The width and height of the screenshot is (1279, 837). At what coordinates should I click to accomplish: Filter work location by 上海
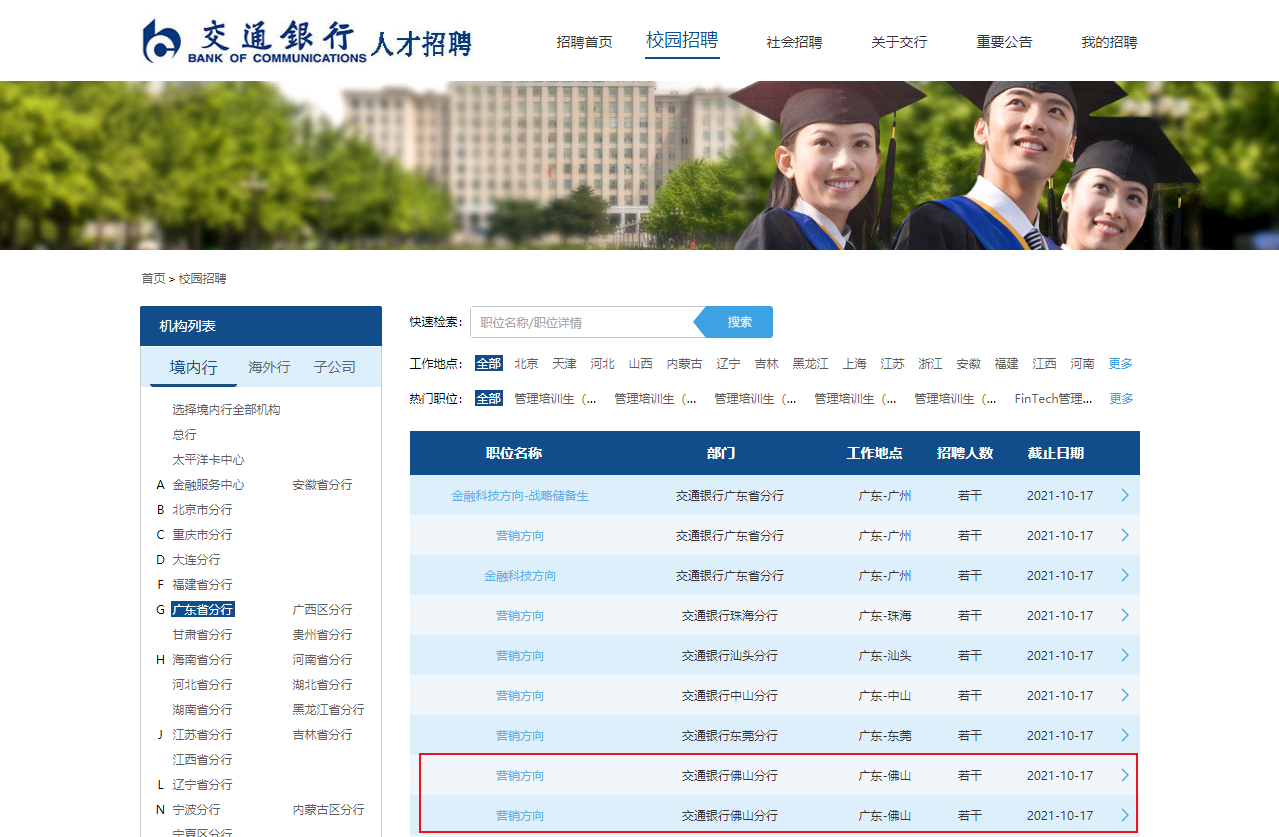pos(854,363)
